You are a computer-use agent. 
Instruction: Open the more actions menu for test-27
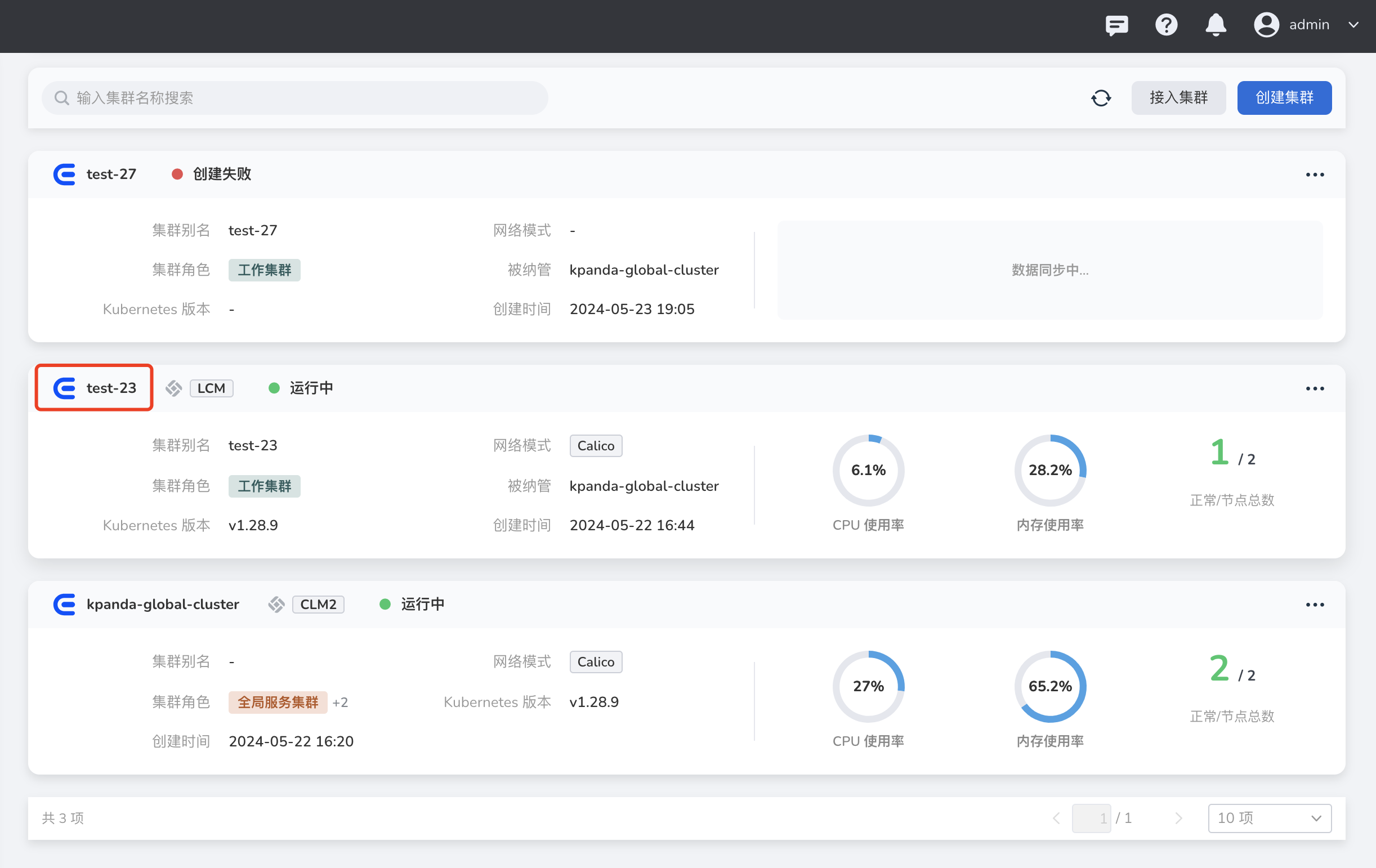click(1314, 175)
